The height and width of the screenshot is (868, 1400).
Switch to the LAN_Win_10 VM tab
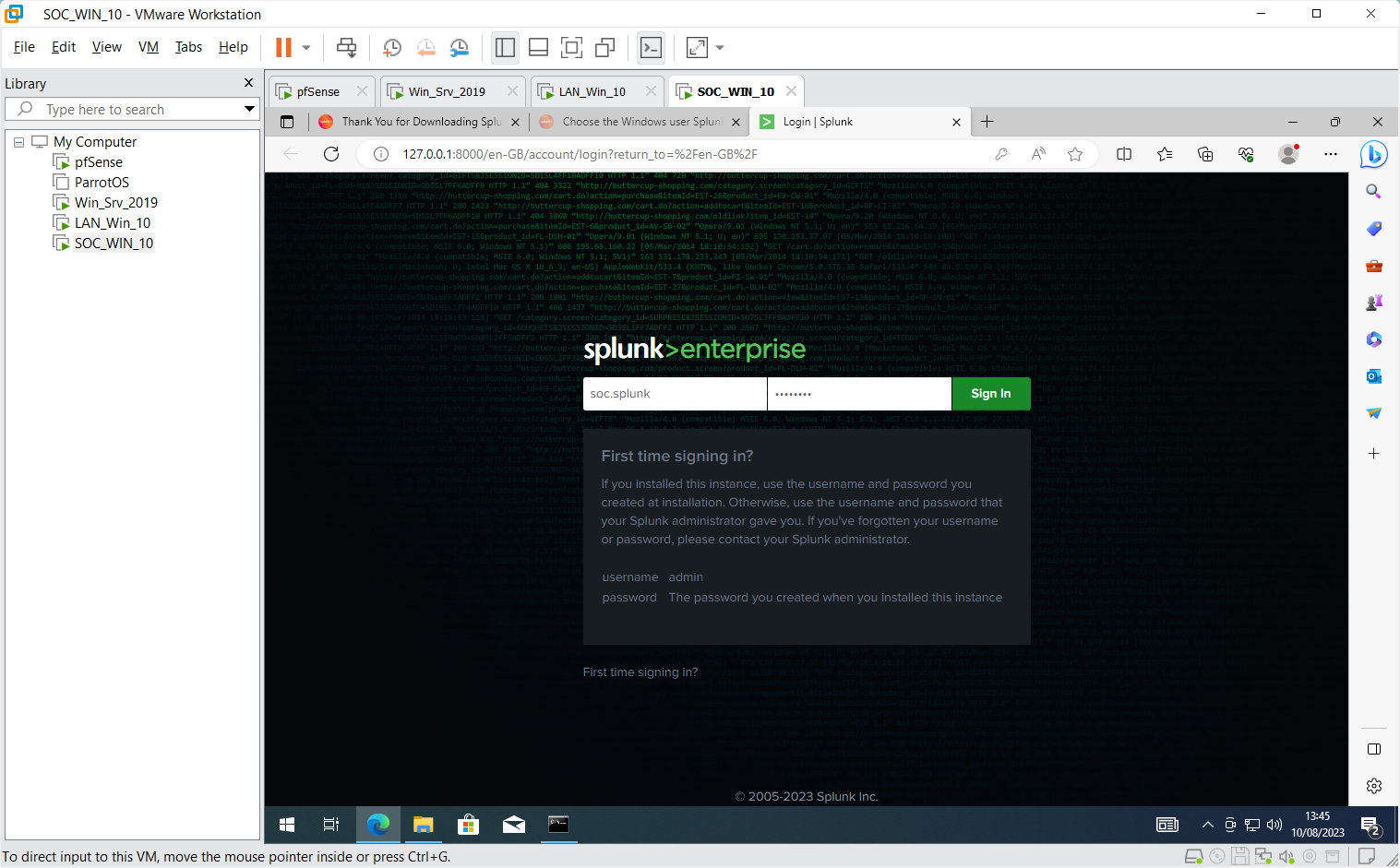592,91
